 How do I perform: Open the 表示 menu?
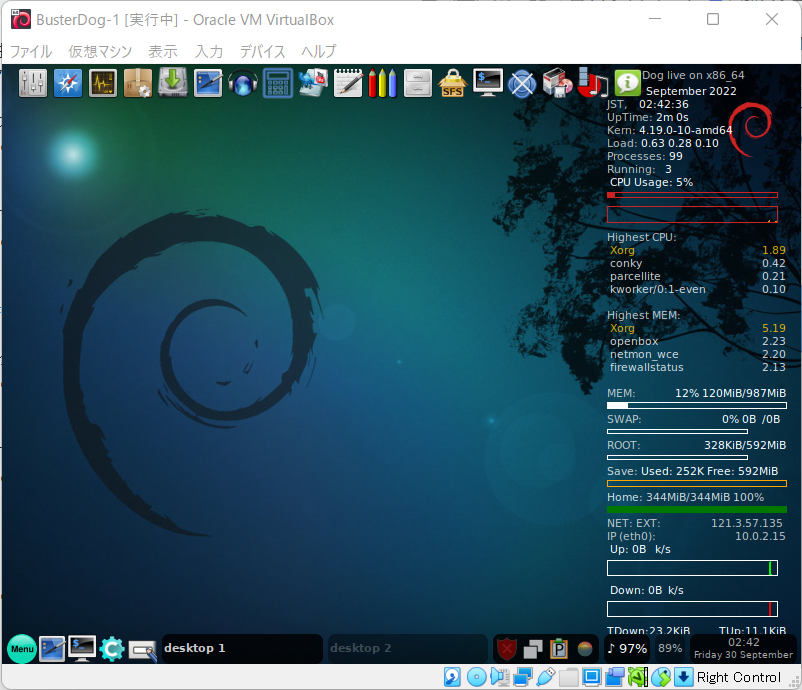(x=163, y=51)
